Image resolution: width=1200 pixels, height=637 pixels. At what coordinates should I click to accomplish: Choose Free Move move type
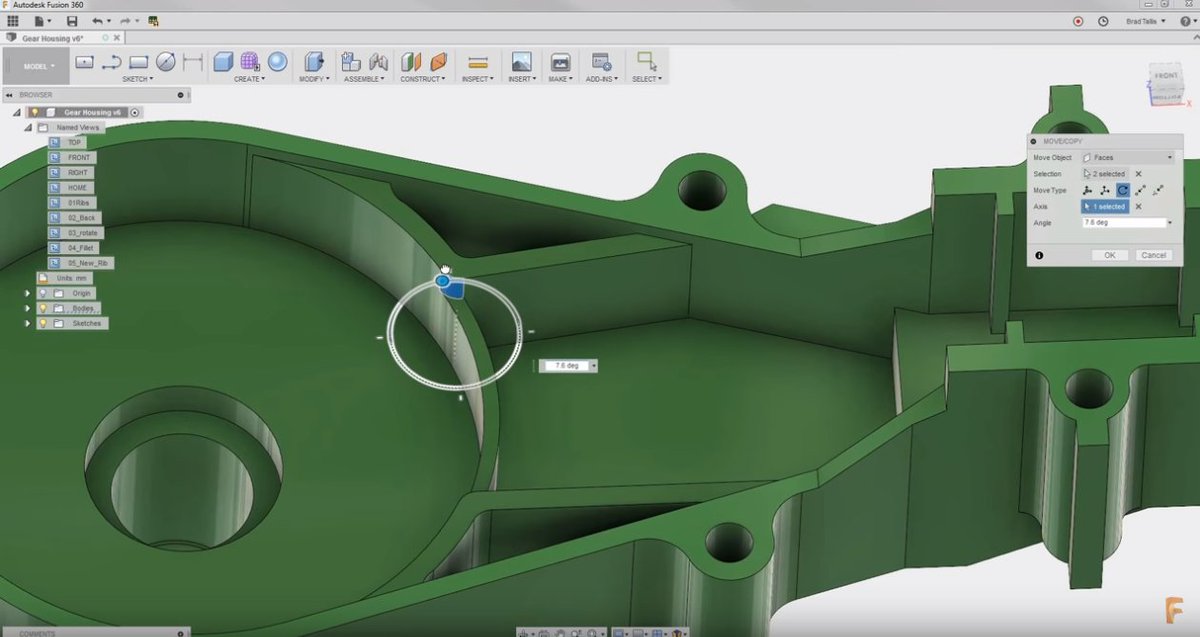[x=1088, y=190]
